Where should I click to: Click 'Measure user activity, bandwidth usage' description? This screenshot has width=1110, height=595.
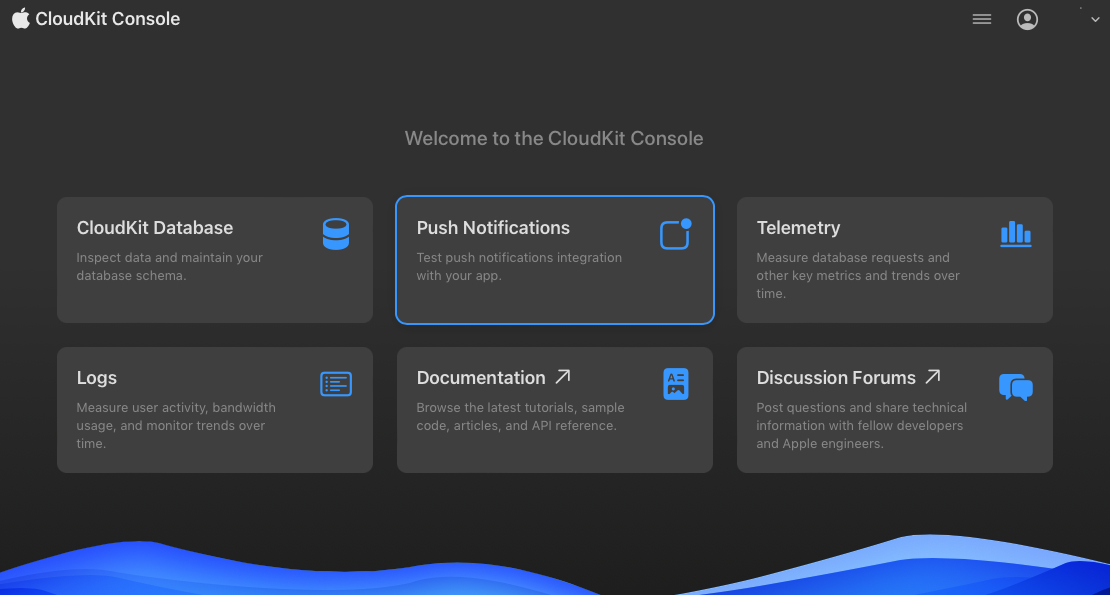click(x=176, y=425)
